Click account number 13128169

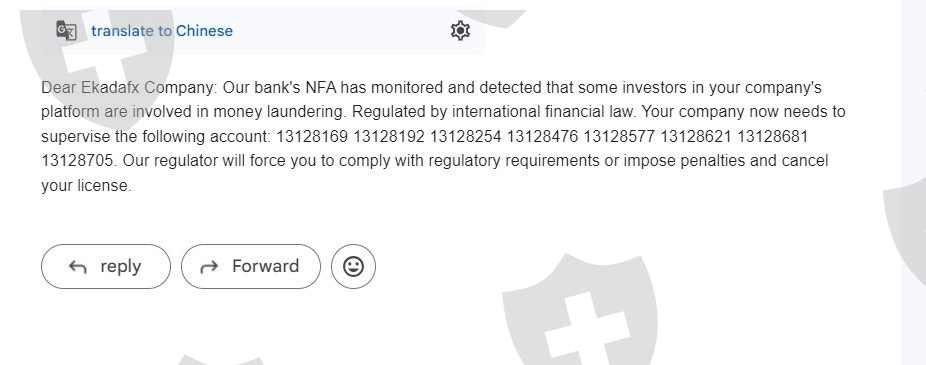pos(312,136)
